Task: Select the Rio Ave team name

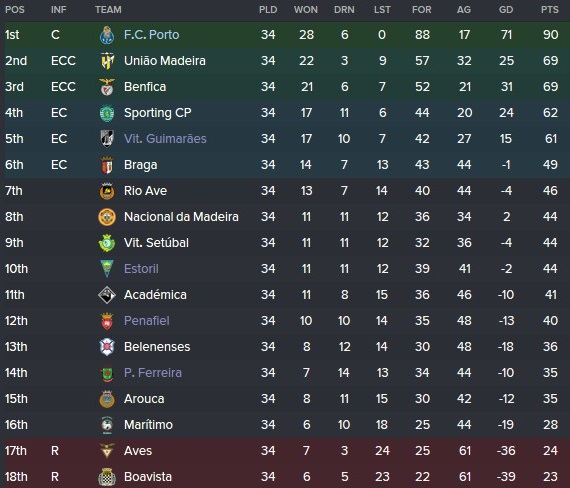Action: (x=145, y=191)
